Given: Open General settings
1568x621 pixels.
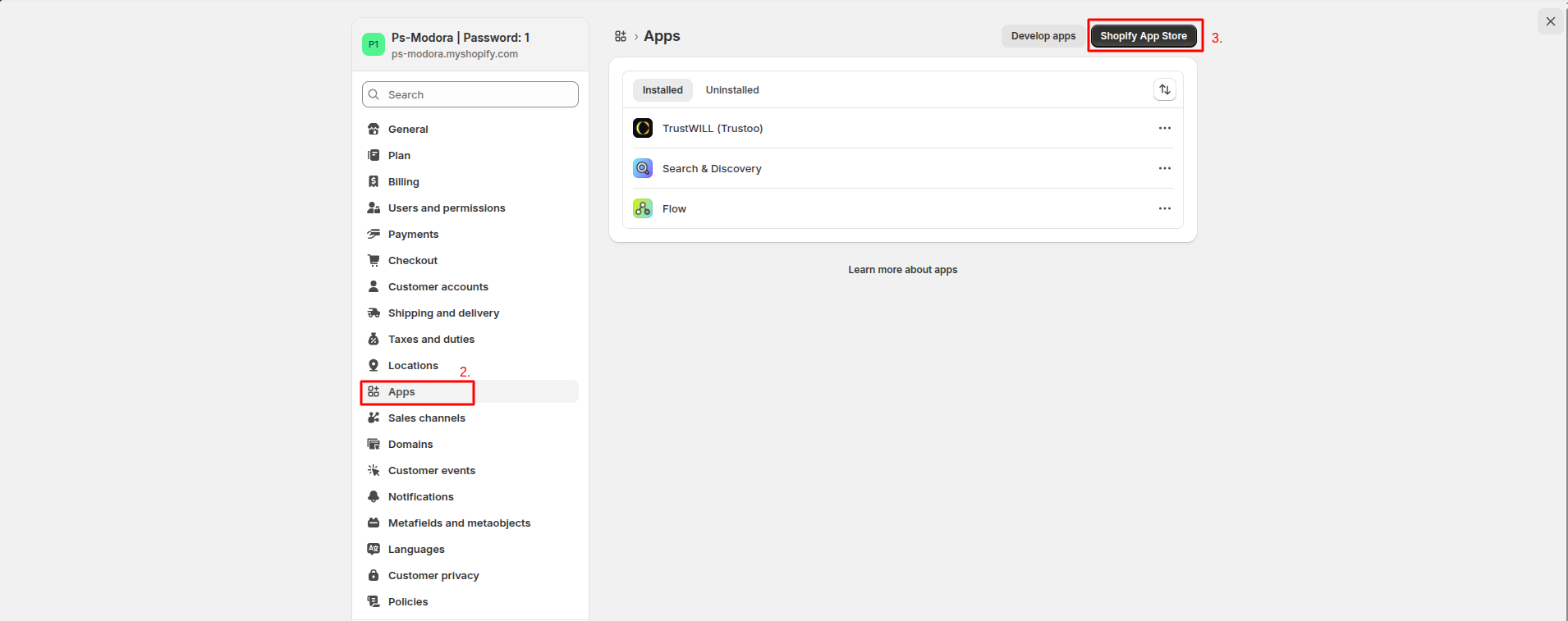Looking at the screenshot, I should click(470, 129).
